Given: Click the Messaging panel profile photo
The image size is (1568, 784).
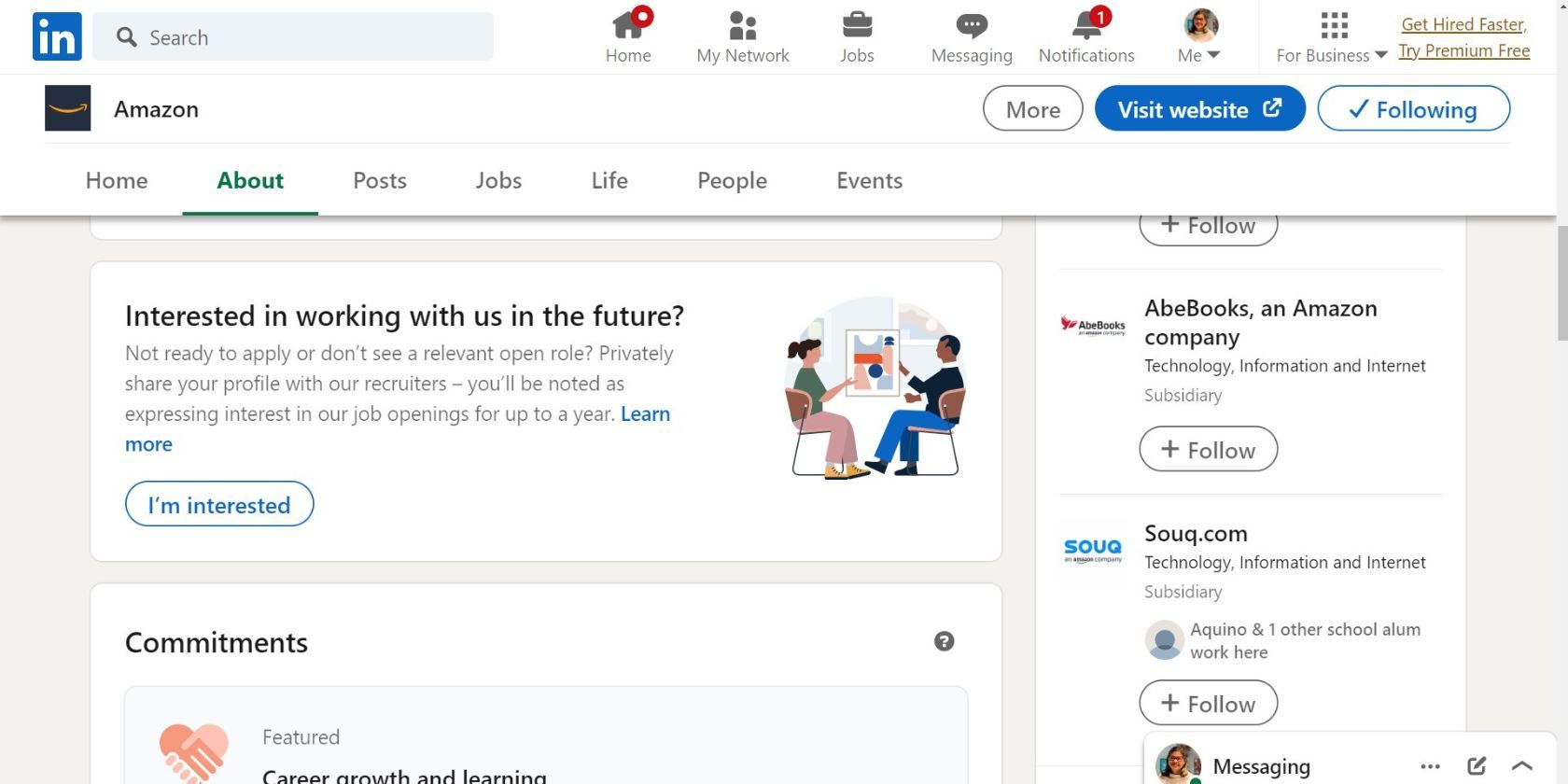Looking at the screenshot, I should click(x=1179, y=764).
